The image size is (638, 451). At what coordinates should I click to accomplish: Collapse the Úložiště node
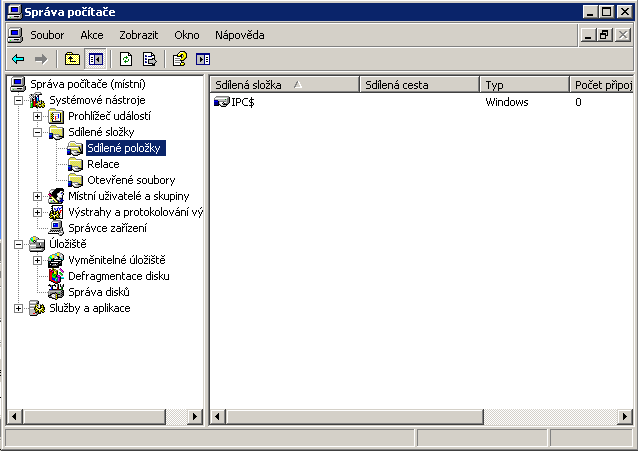click(18, 244)
